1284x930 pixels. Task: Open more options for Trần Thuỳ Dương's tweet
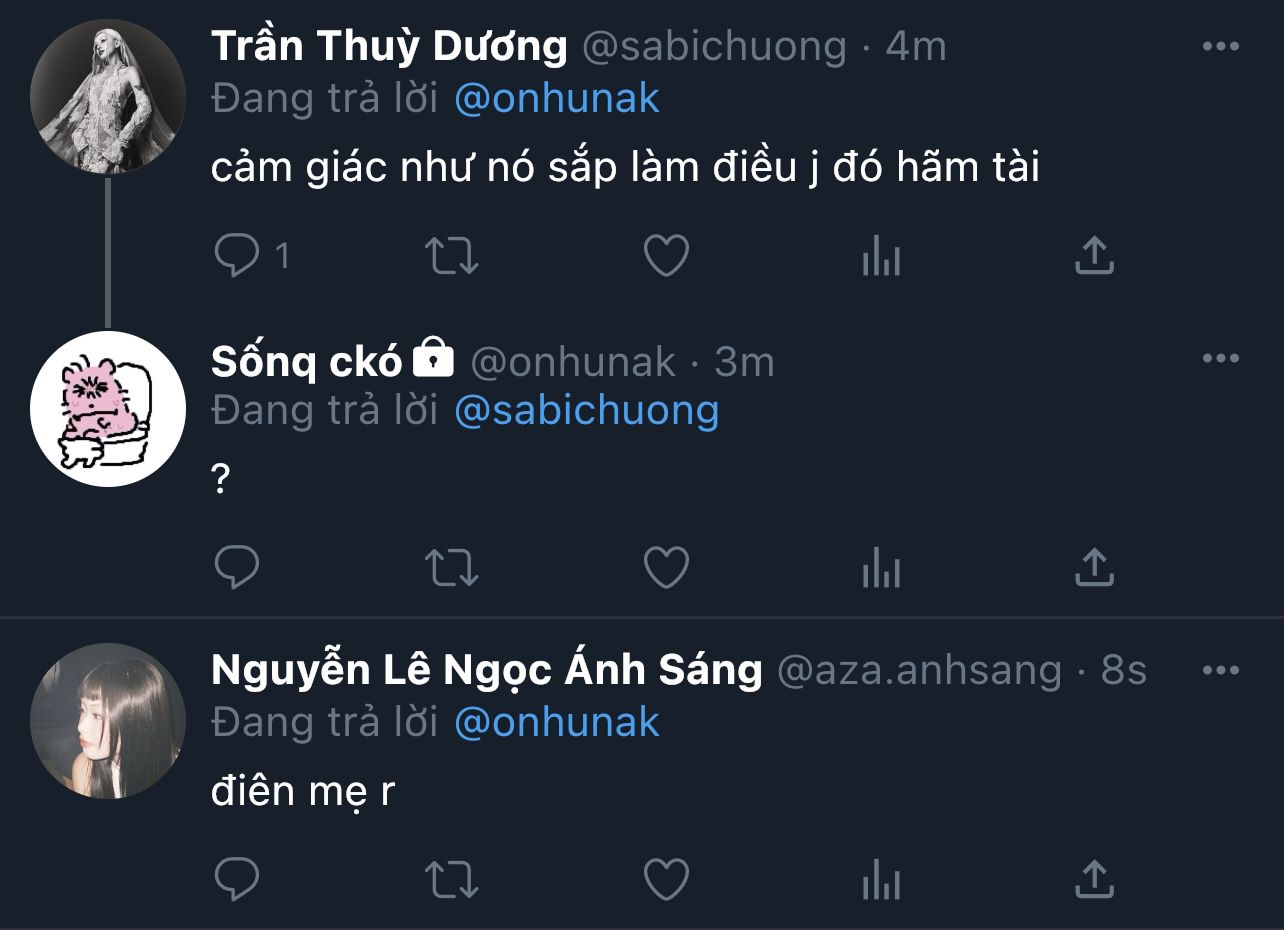(1220, 47)
